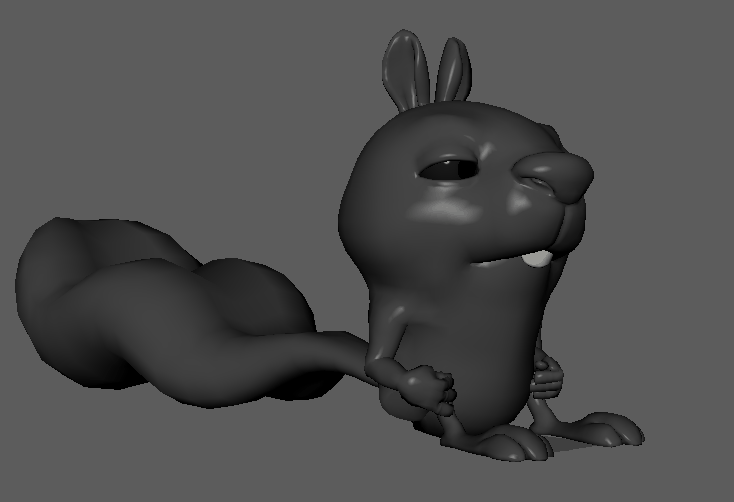Screen dimensions: 734x502
Task: Click the squirrel's mouth line beside tooth
Action: pyautogui.click(x=500, y=262)
